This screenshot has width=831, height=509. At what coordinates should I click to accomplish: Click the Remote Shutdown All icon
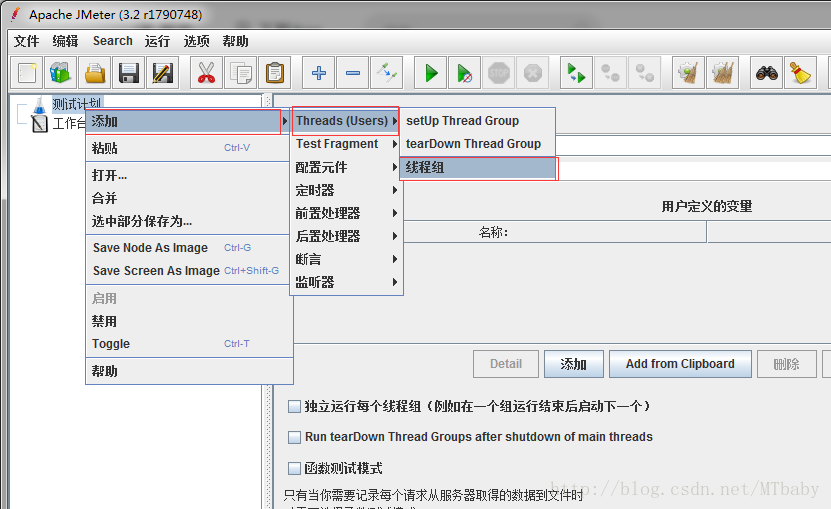(644, 73)
